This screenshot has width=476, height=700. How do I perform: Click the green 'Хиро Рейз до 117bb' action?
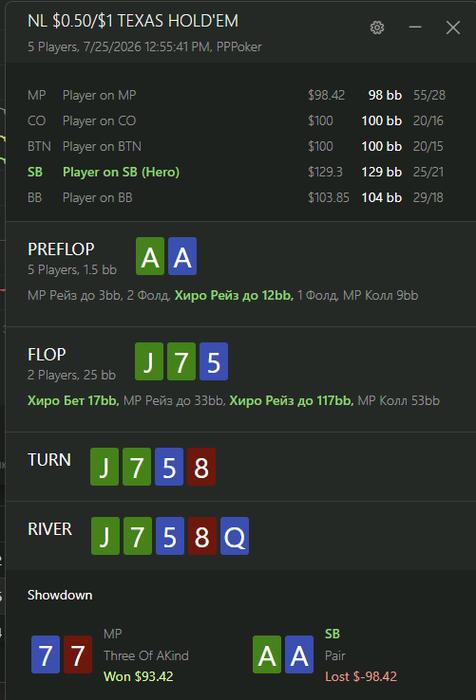(x=292, y=400)
